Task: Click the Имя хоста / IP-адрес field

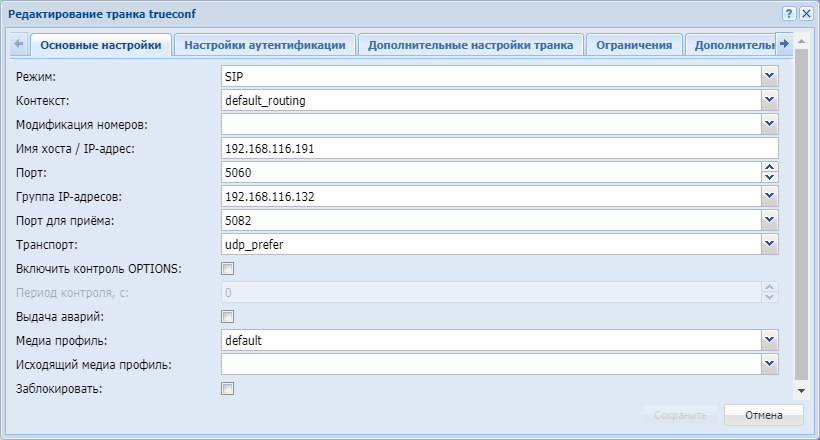Action: (x=500, y=148)
